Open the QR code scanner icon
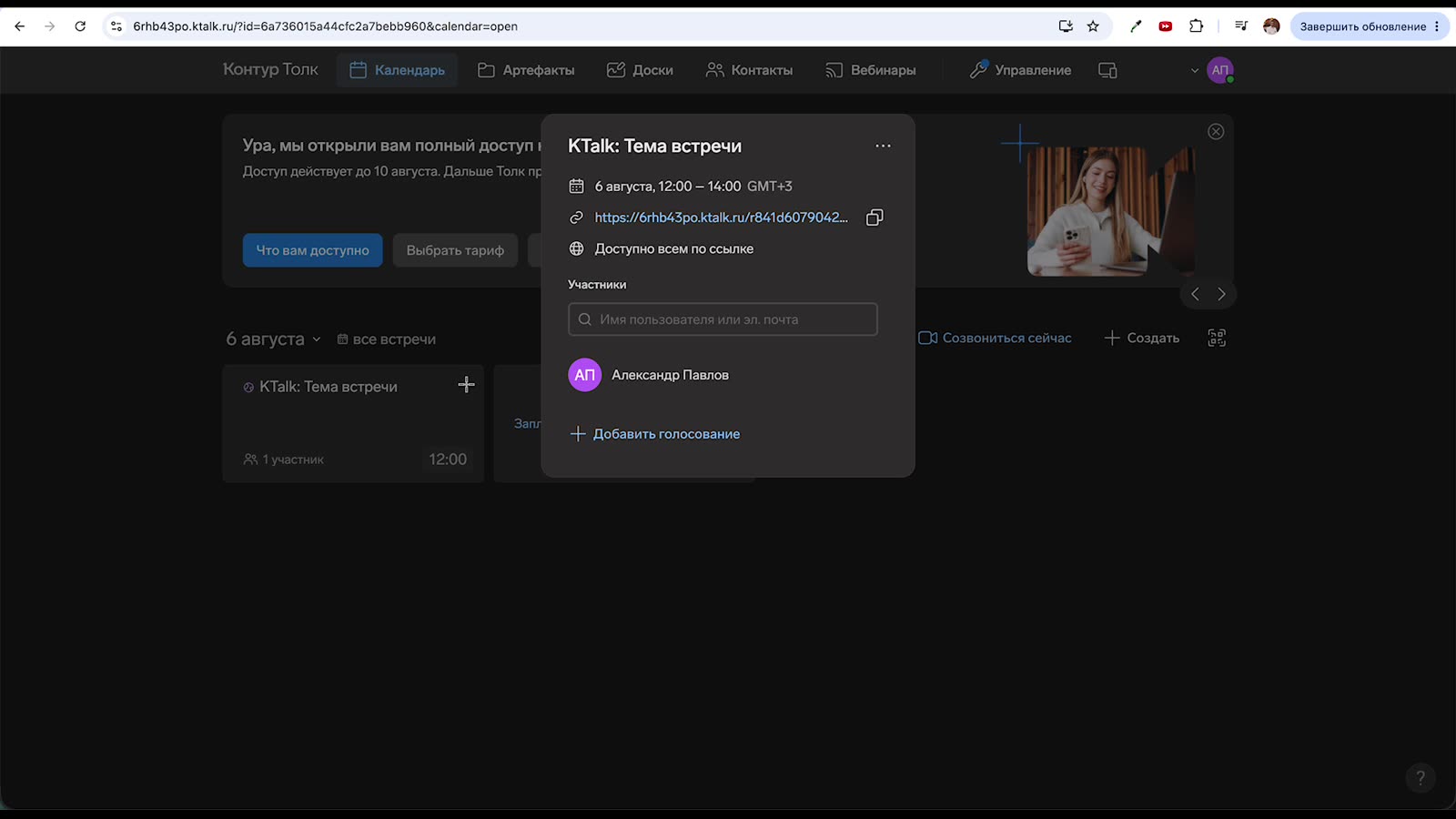1456x819 pixels. pyautogui.click(x=1217, y=338)
